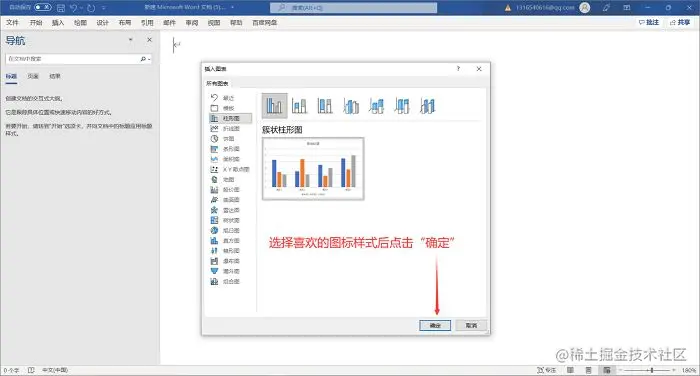Open the navigation pane options dropdown arrow

tap(130, 40)
